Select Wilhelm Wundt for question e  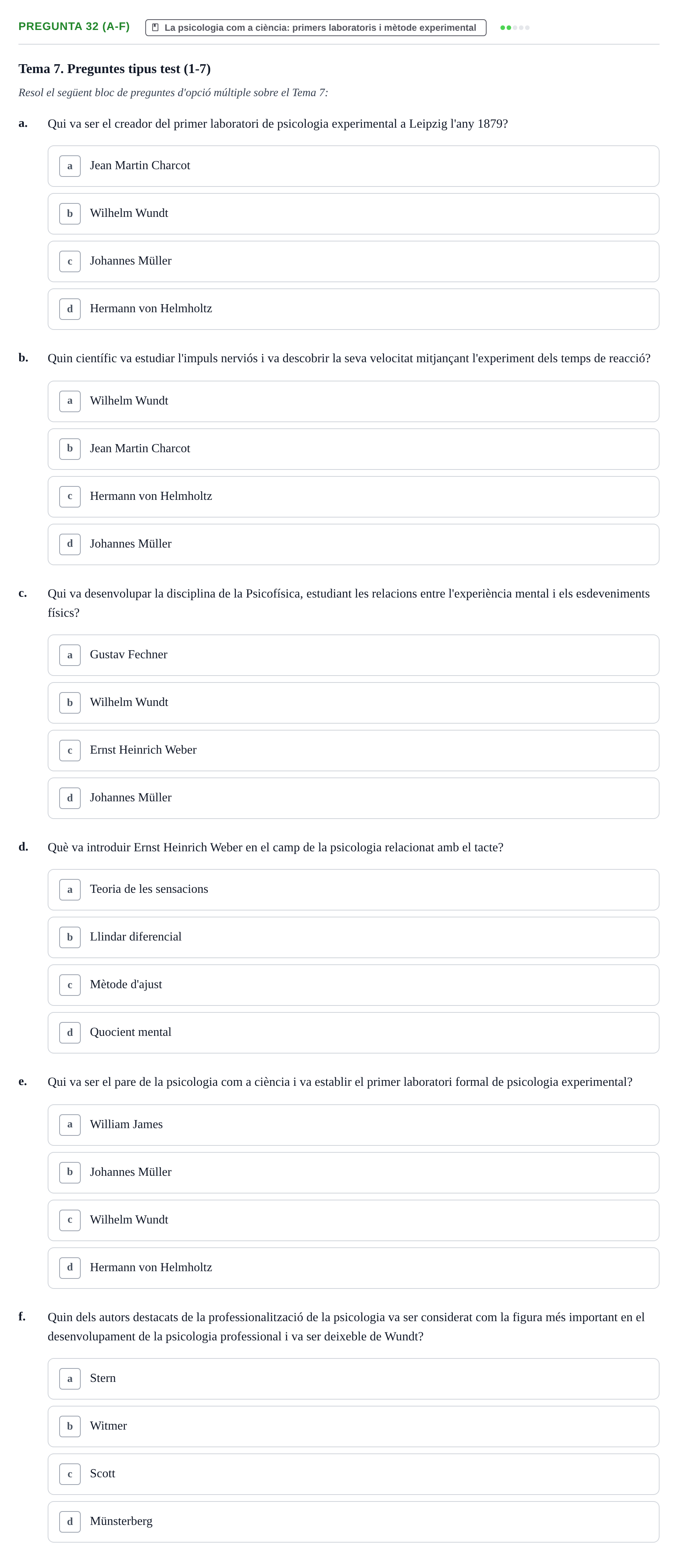click(x=353, y=1220)
